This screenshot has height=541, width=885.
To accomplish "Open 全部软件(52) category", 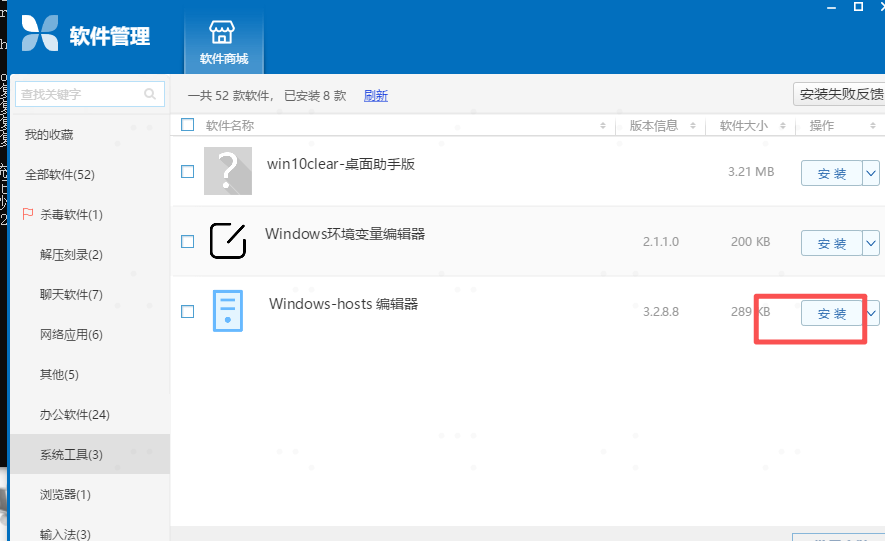I will pyautogui.click(x=60, y=174).
